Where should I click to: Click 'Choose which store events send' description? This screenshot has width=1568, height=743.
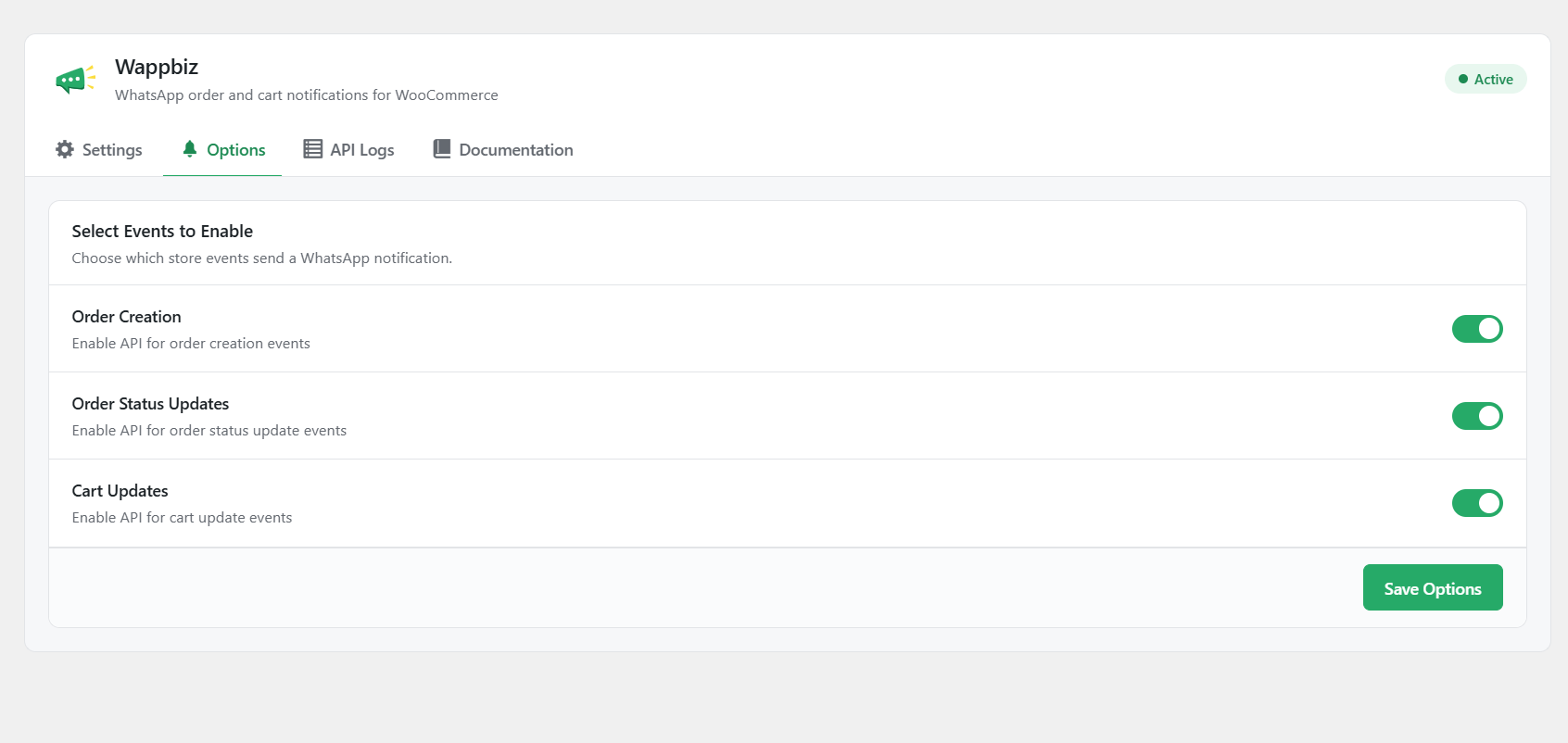coord(262,258)
